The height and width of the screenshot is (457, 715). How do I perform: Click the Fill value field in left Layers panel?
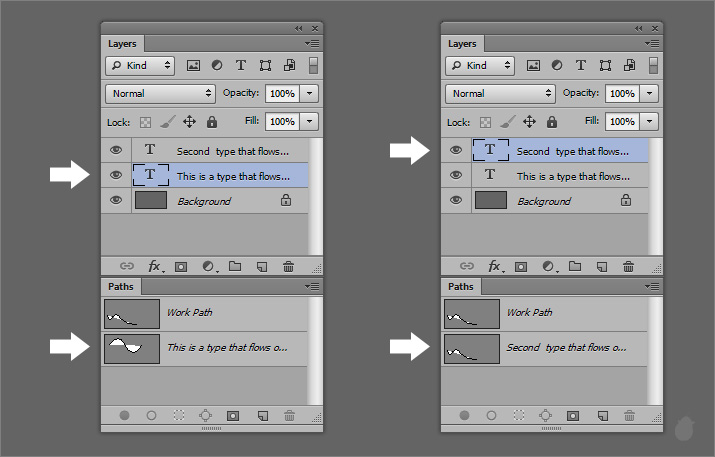(281, 121)
